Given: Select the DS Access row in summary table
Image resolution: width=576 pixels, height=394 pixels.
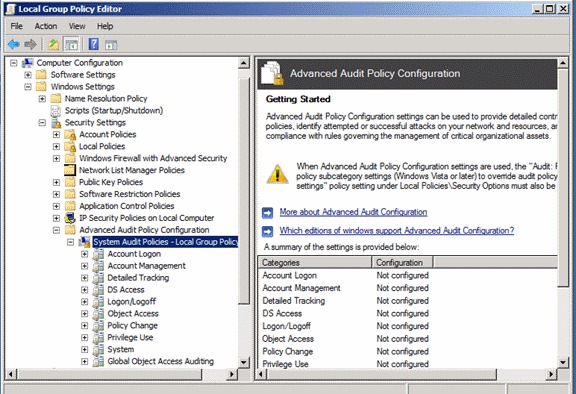Looking at the screenshot, I should 407,314.
